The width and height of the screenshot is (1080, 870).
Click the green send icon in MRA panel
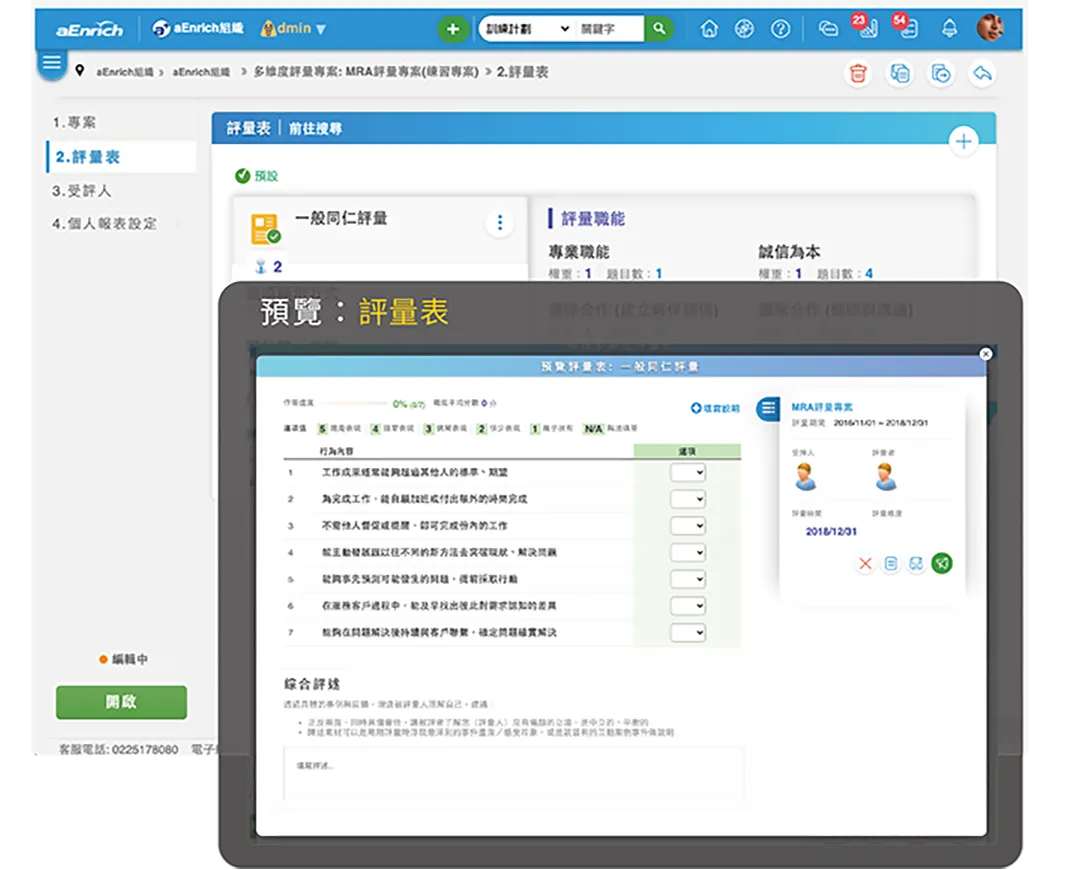[941, 564]
